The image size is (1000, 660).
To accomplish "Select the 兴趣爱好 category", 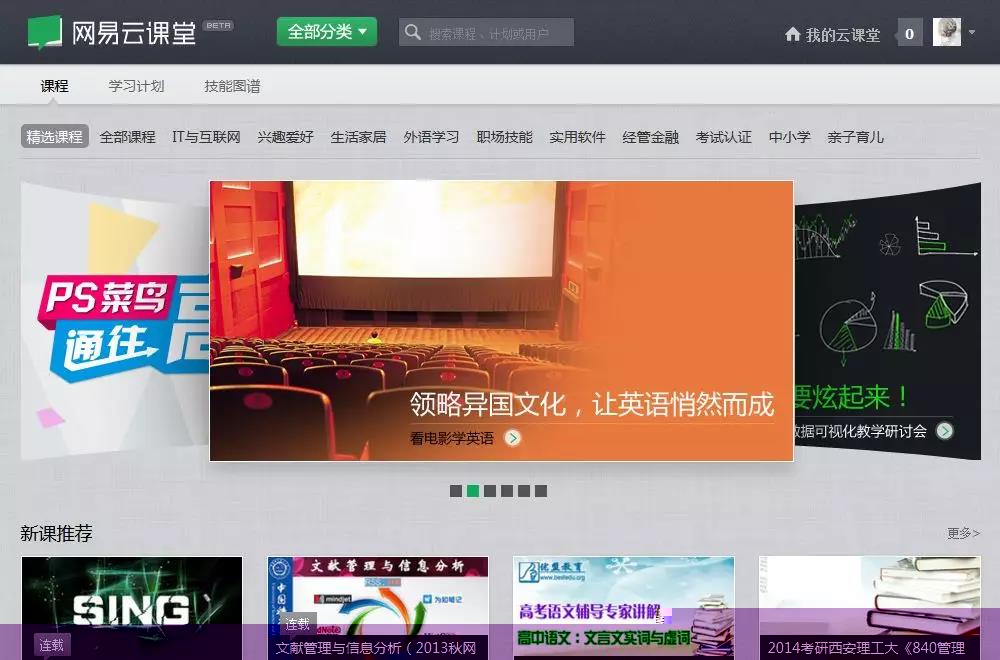I will point(286,136).
